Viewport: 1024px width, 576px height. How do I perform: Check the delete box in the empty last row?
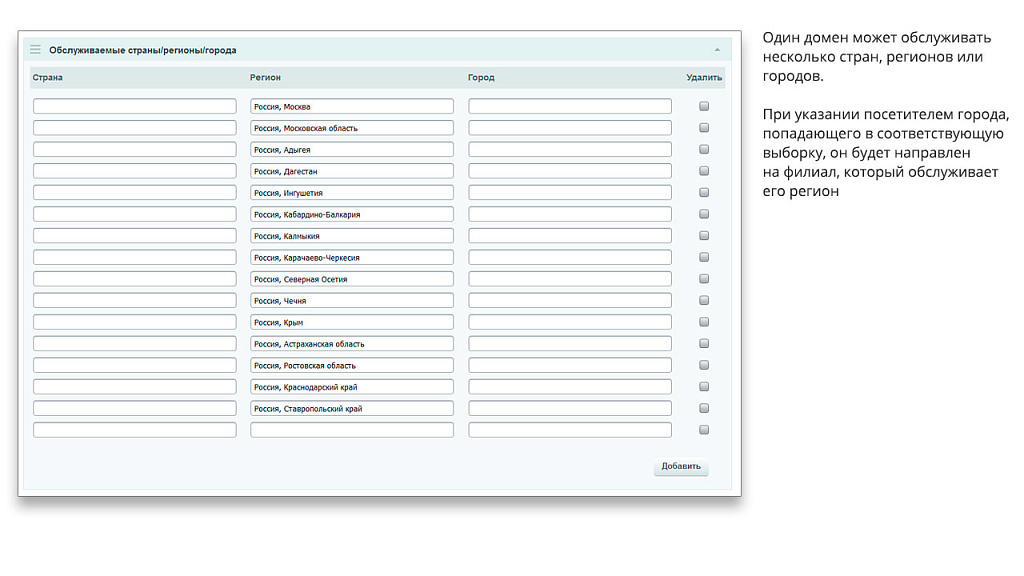point(704,430)
